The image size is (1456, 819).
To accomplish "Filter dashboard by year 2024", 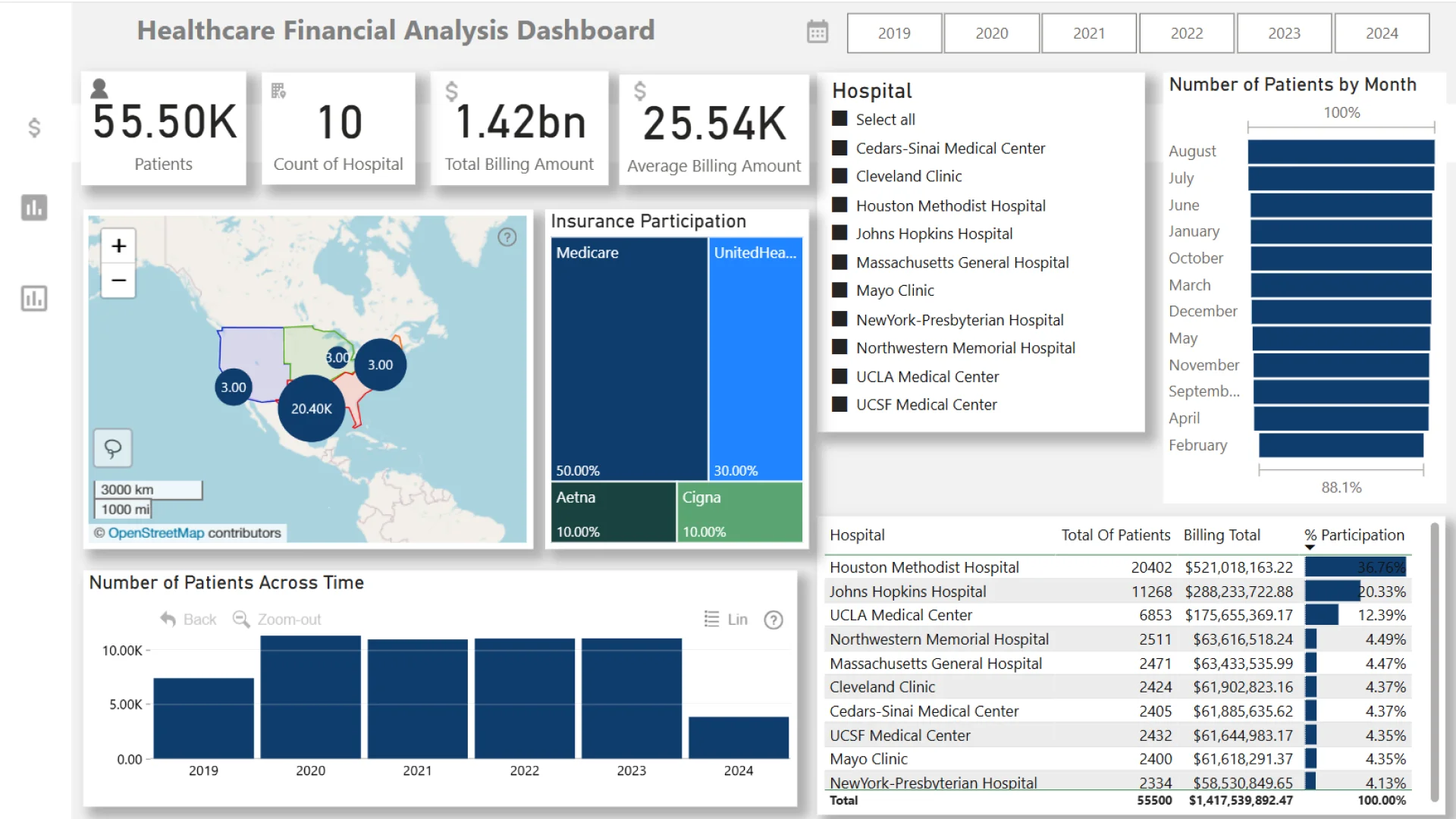I will pos(1382,33).
